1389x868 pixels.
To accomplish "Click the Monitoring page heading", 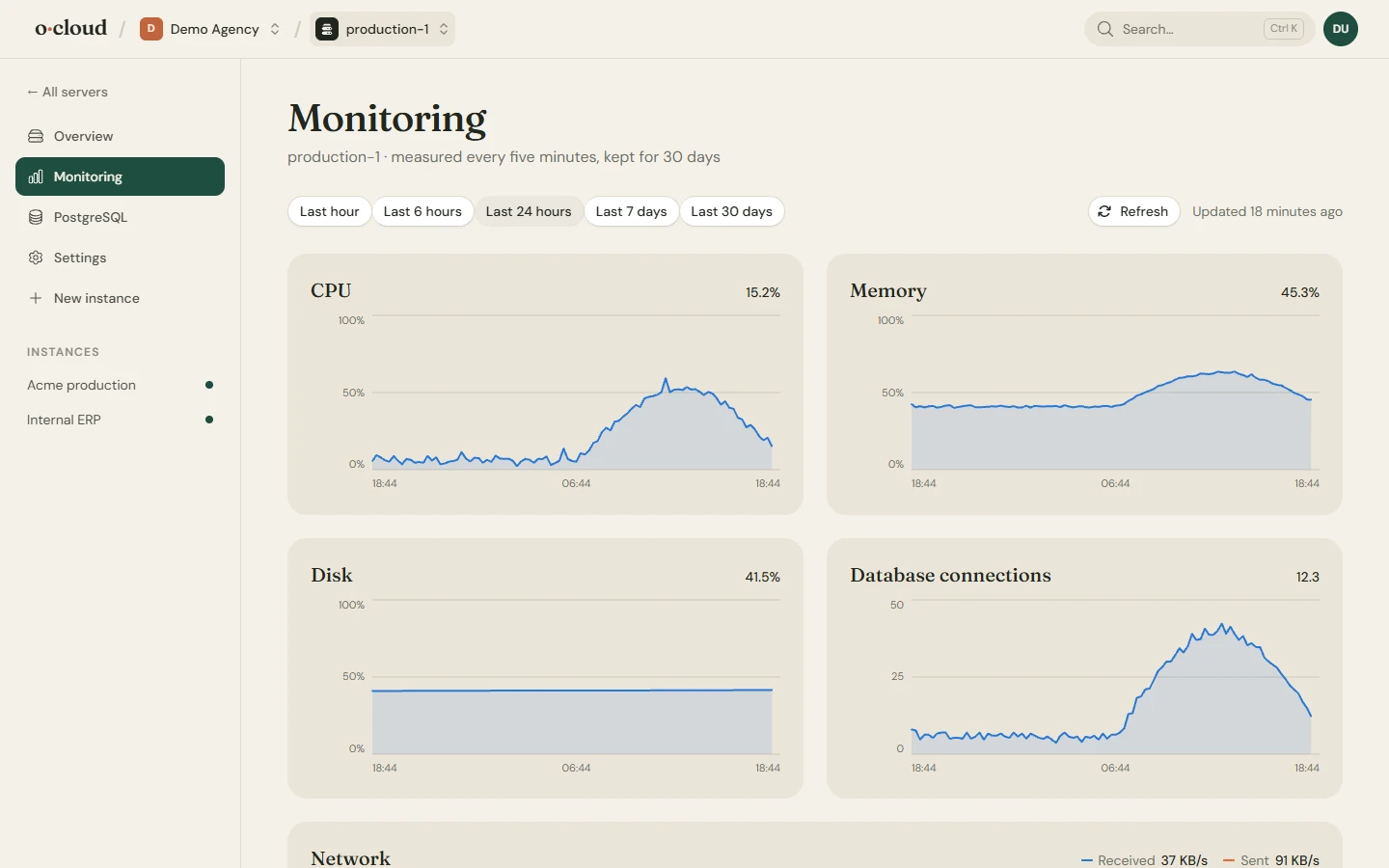I will [x=387, y=119].
